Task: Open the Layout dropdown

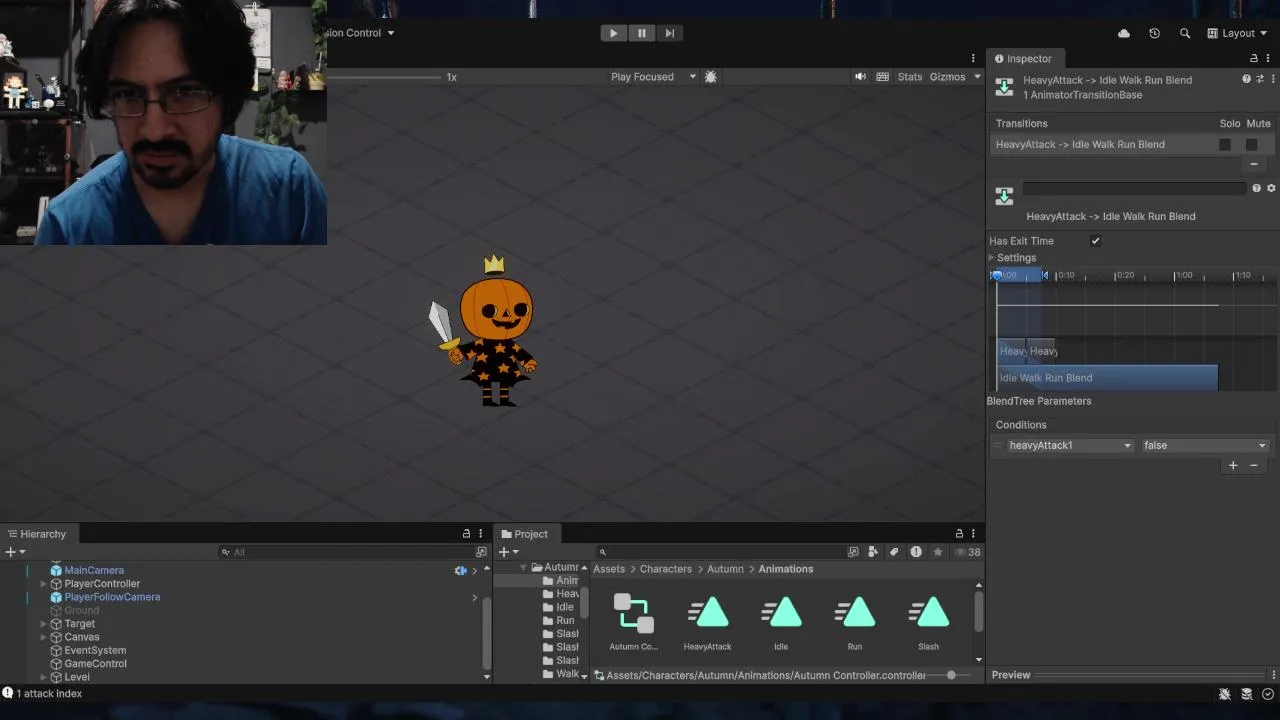Action: tap(1237, 33)
